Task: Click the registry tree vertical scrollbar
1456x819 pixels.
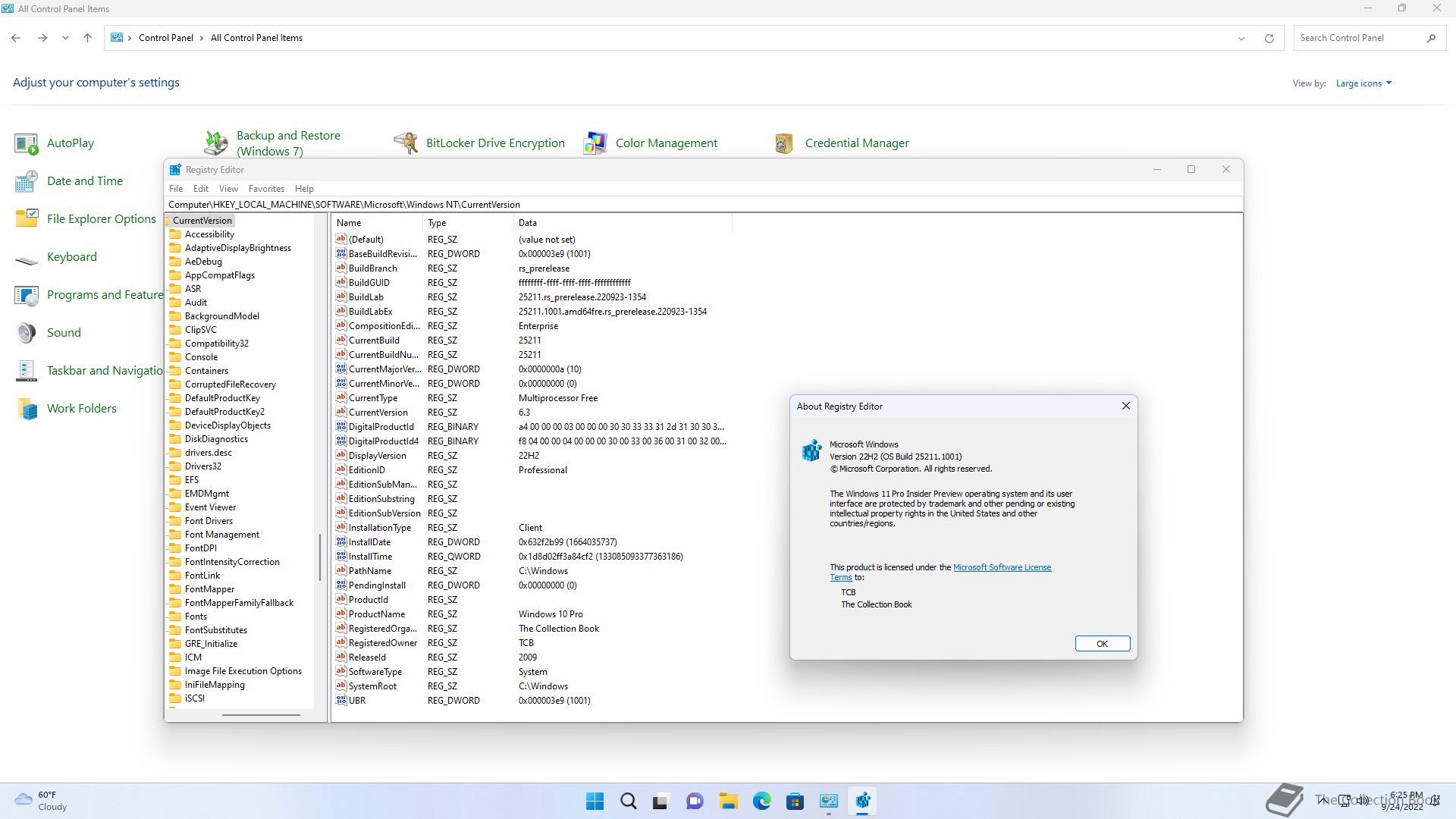Action: 320,557
